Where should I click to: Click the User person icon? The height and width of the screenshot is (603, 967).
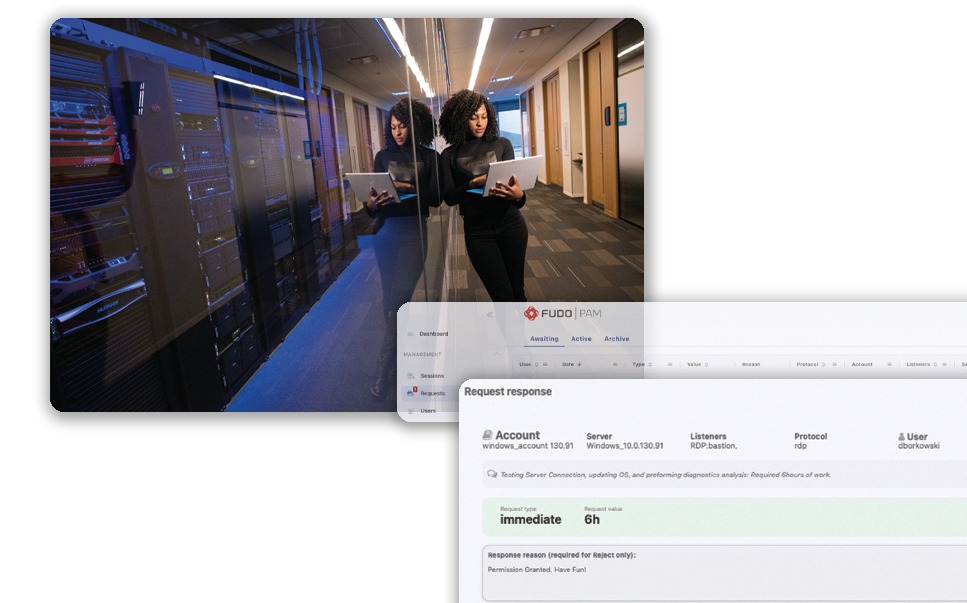tap(901, 437)
